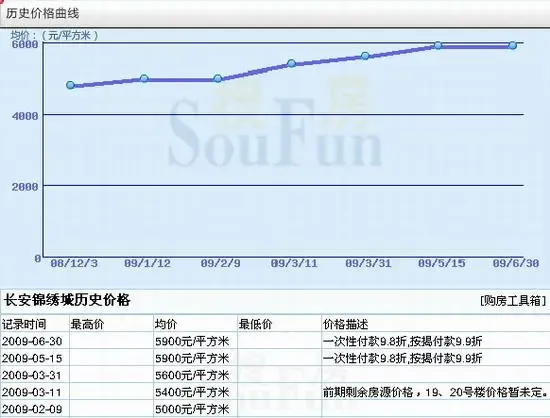Click the 长安锦绣城历史价格 heading

point(67,300)
